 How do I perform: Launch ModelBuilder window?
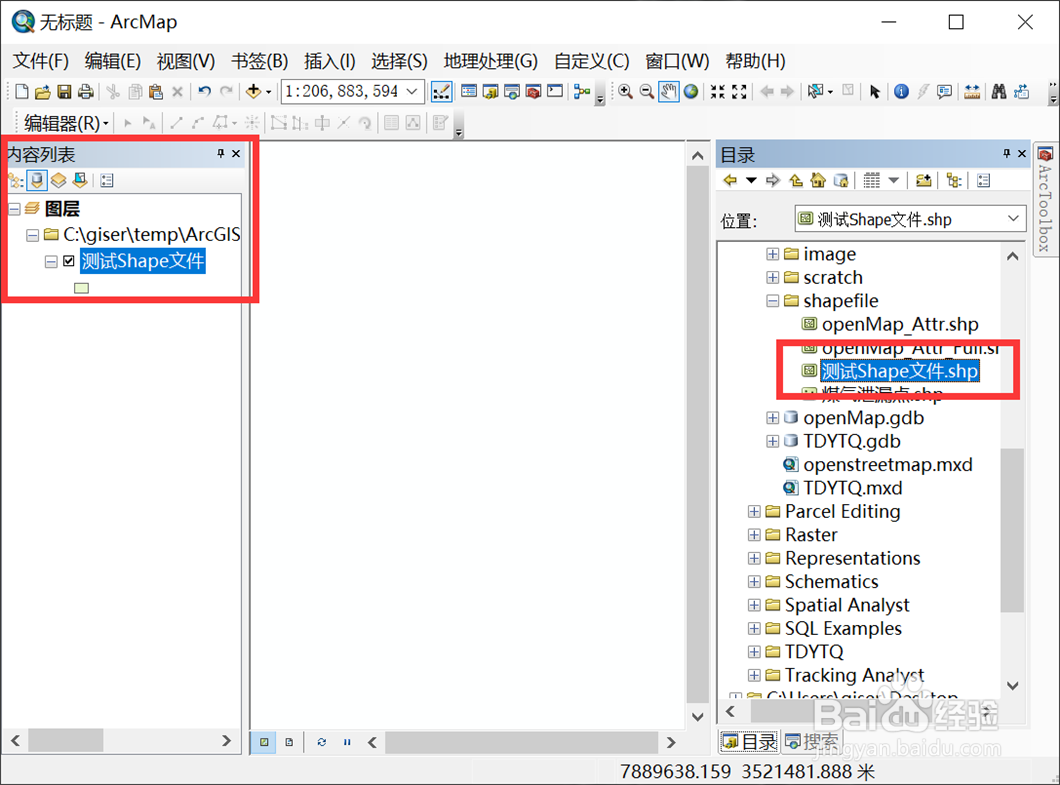tap(581, 91)
